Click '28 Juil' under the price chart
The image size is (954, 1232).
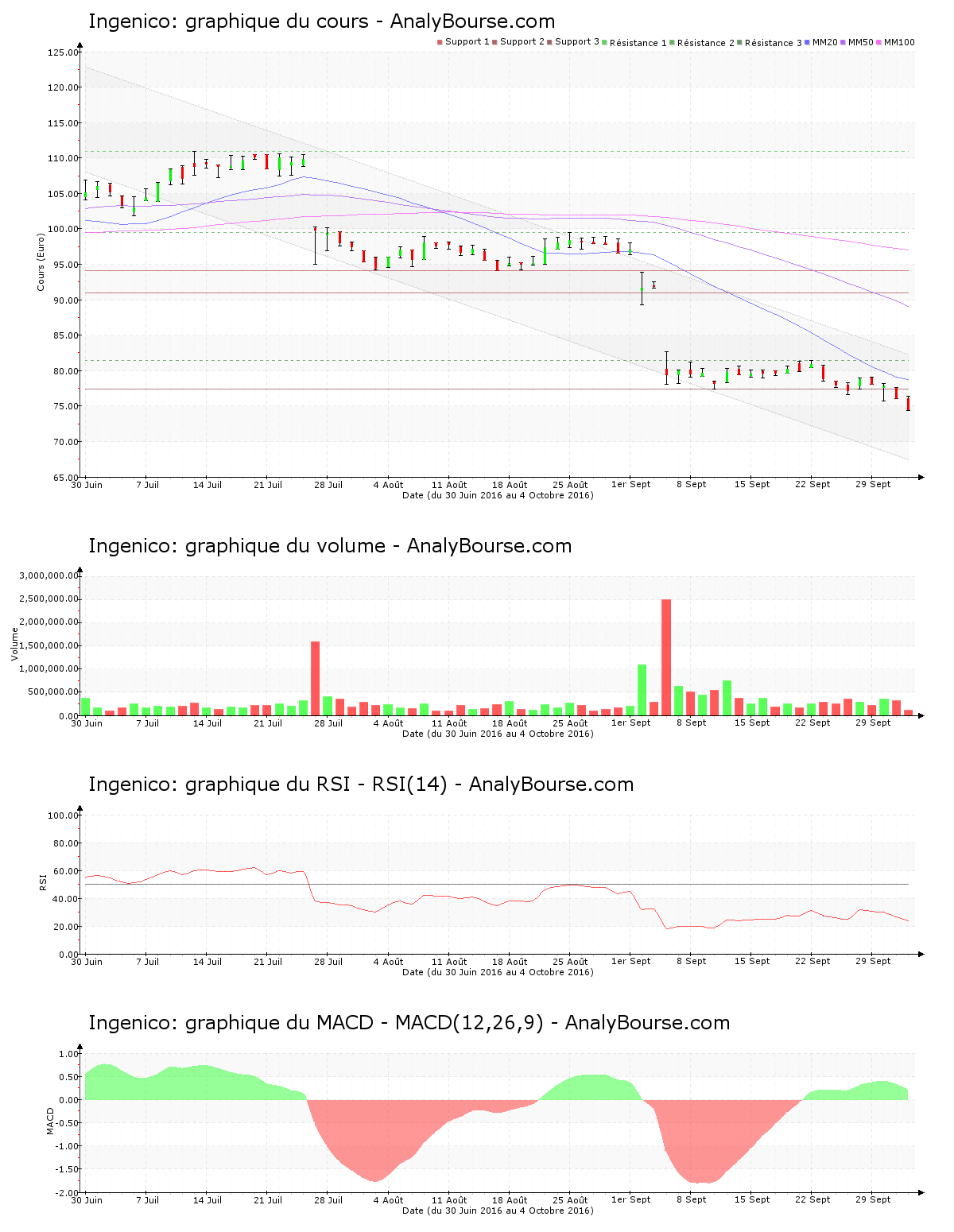328,485
